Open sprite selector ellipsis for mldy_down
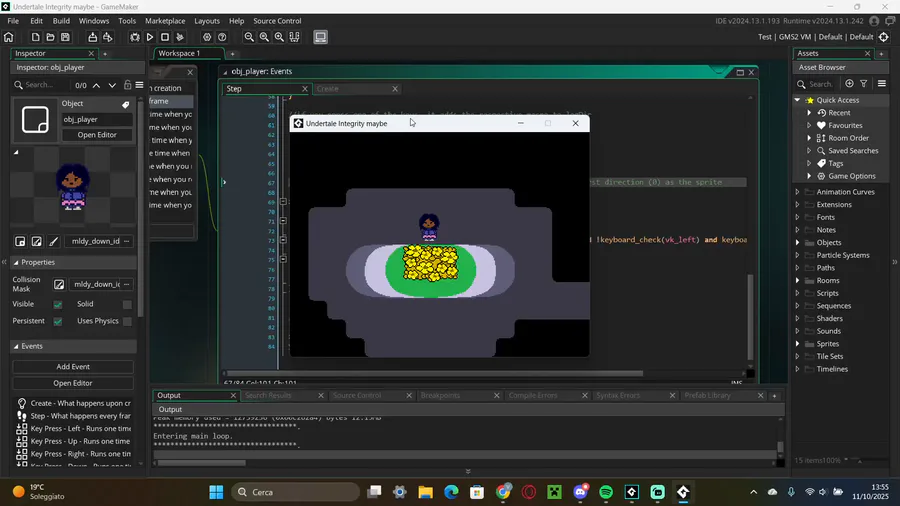 126,242
